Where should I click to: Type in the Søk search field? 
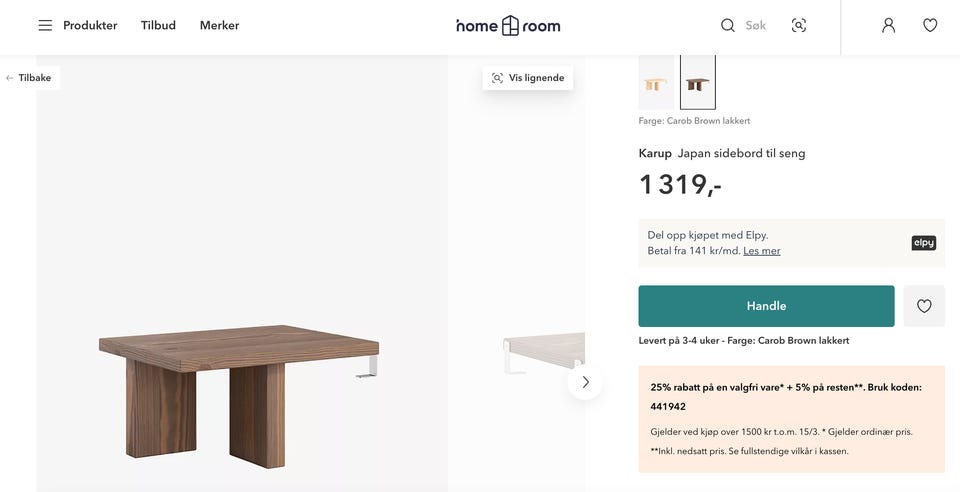pos(757,25)
